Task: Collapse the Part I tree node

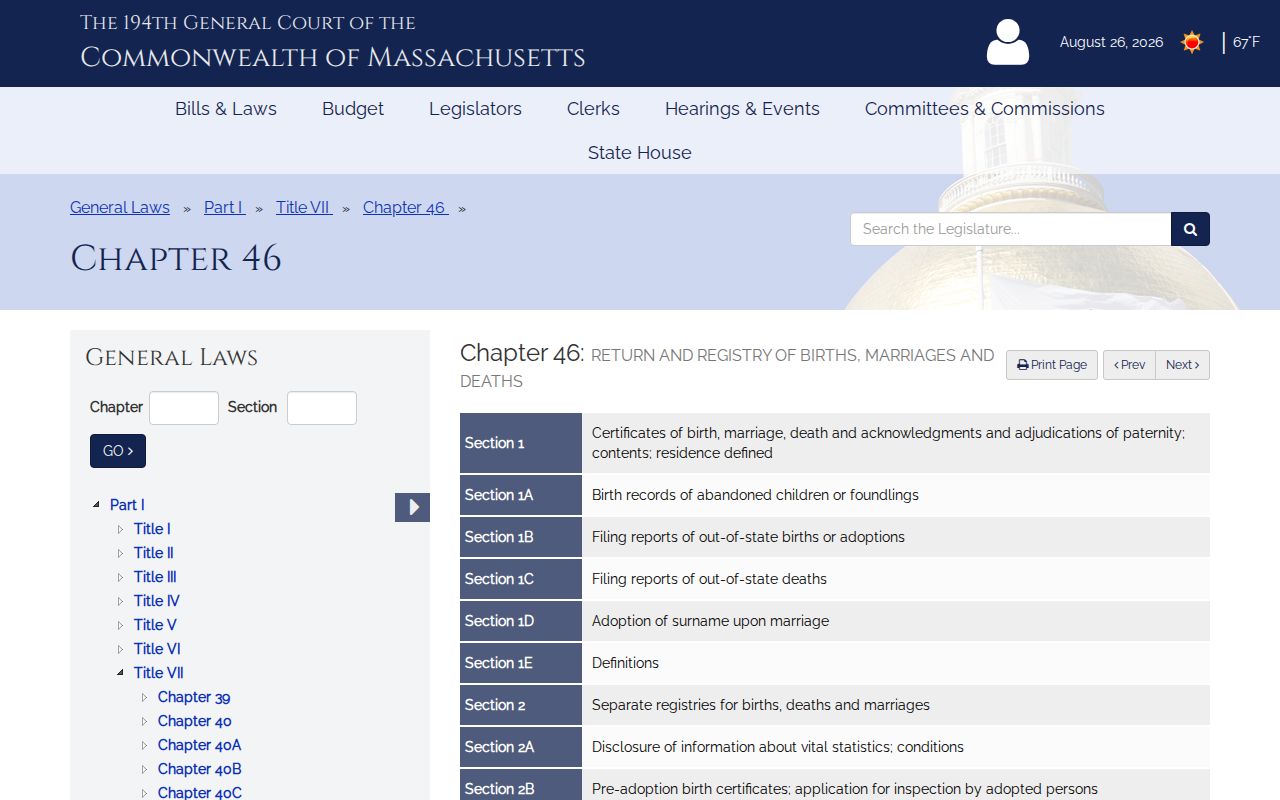Action: coord(96,505)
